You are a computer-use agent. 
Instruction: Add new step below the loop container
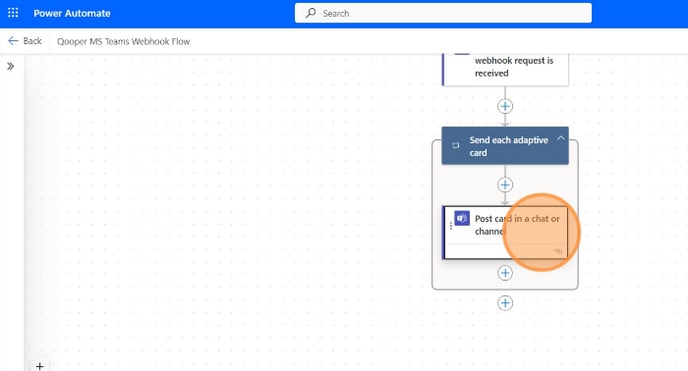pos(505,303)
